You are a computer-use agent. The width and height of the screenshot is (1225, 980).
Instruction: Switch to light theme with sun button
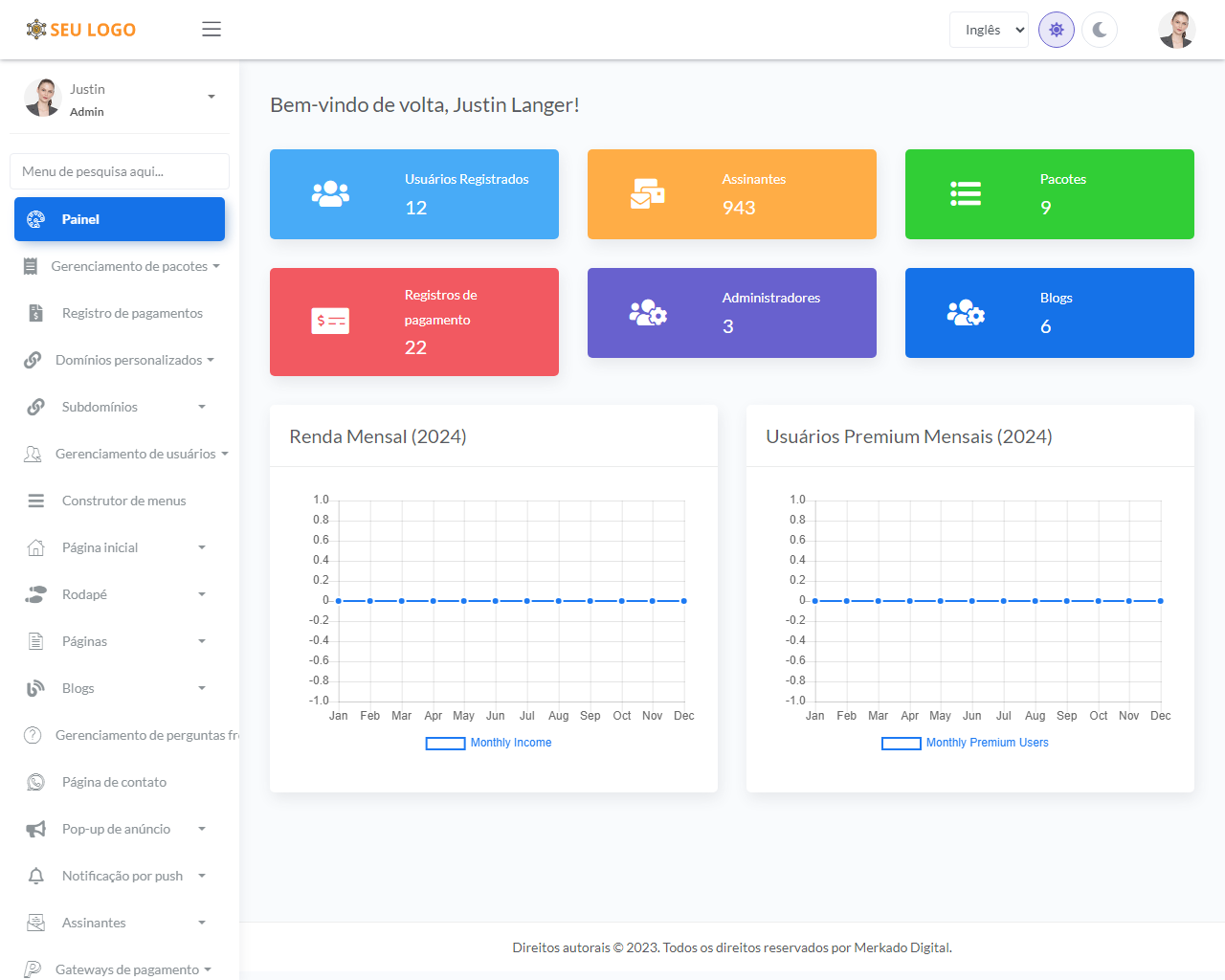(x=1057, y=30)
